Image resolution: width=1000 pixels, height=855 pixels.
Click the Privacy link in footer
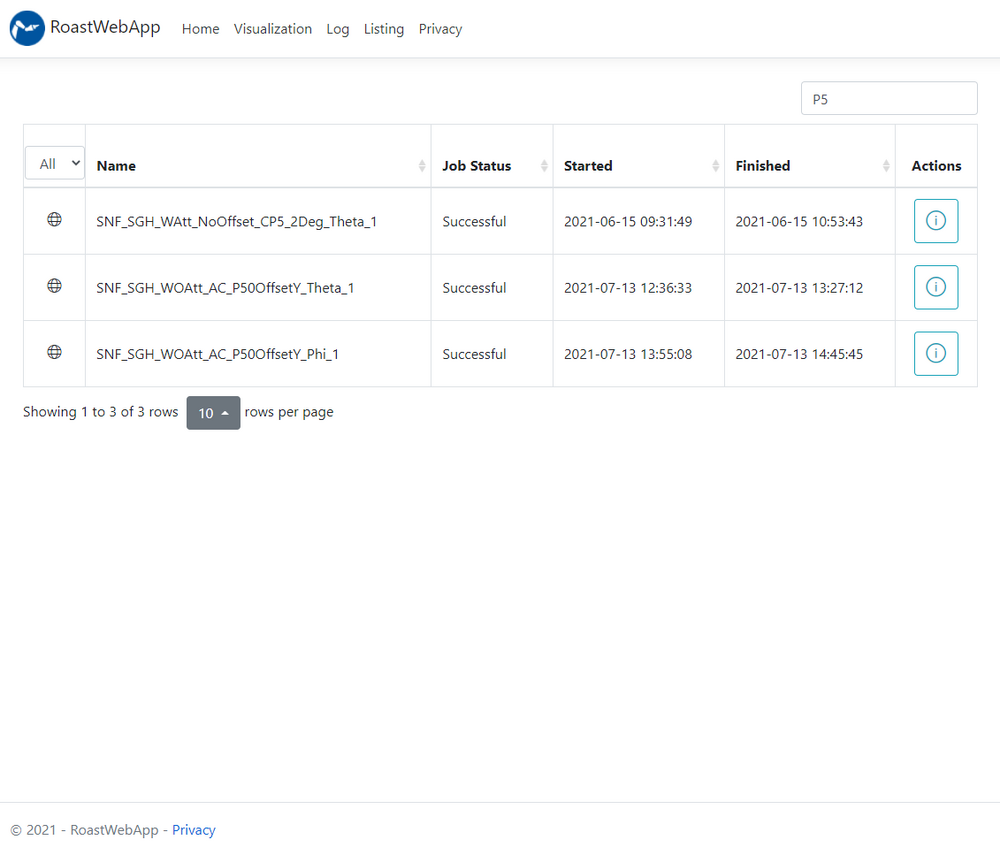194,830
